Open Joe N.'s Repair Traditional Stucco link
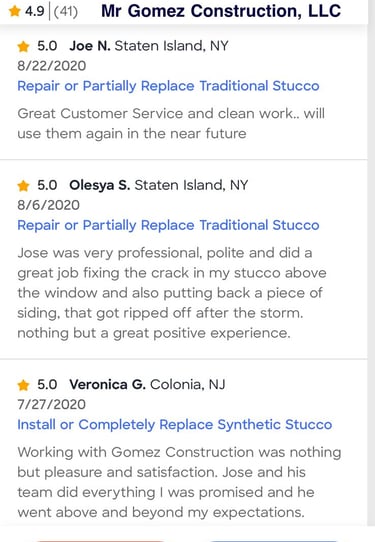This screenshot has height=542, width=375. [168, 86]
